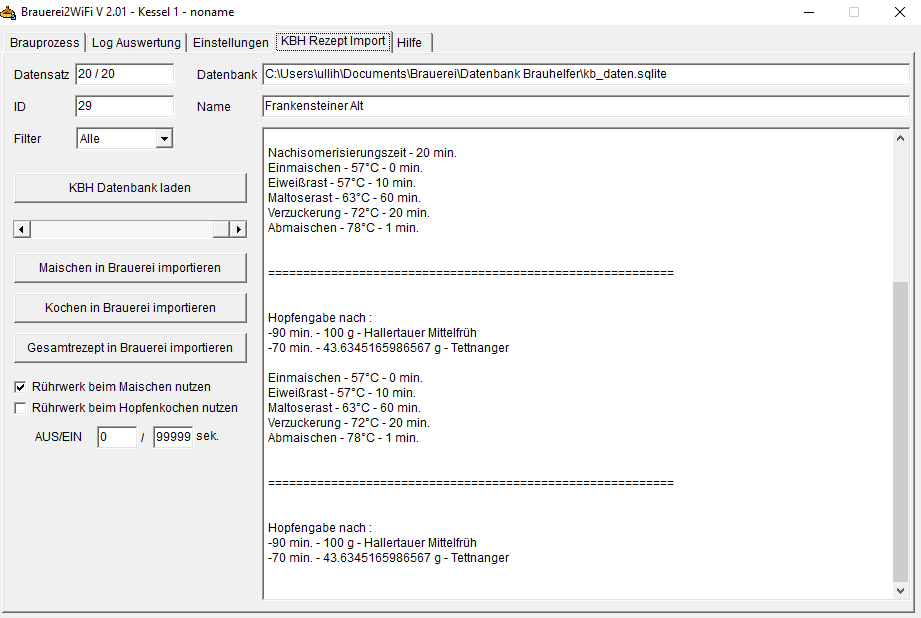Image resolution: width=921 pixels, height=618 pixels.
Task: Click Kochen in Brauerei importieren button
Action: pyautogui.click(x=130, y=308)
